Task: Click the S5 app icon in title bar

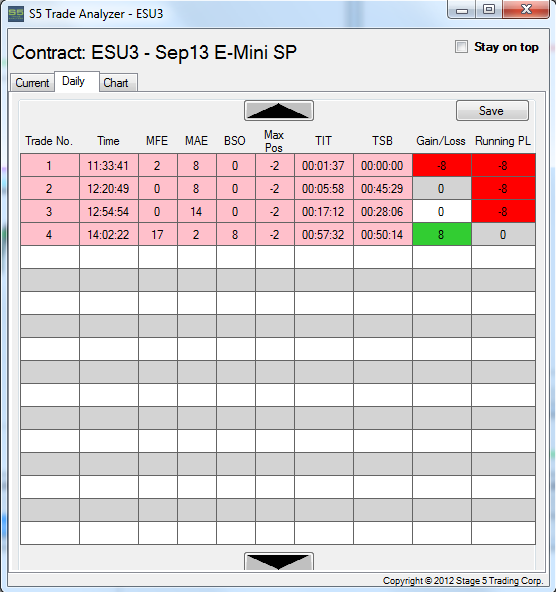Action: 16,14
